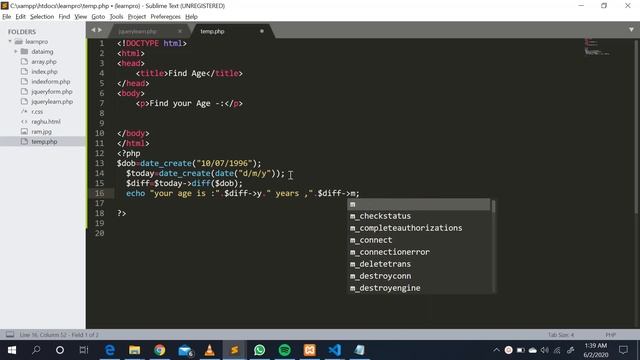Open the Goto menu
The width and height of the screenshot is (640, 360).
(98, 17)
